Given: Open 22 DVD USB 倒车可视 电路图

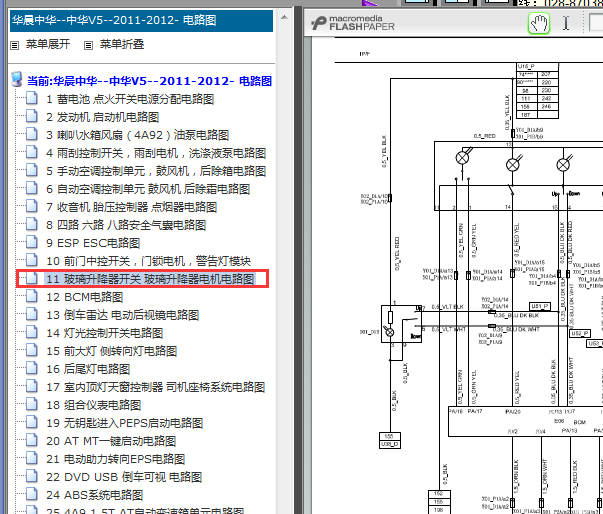Looking at the screenshot, I should click(124, 477).
